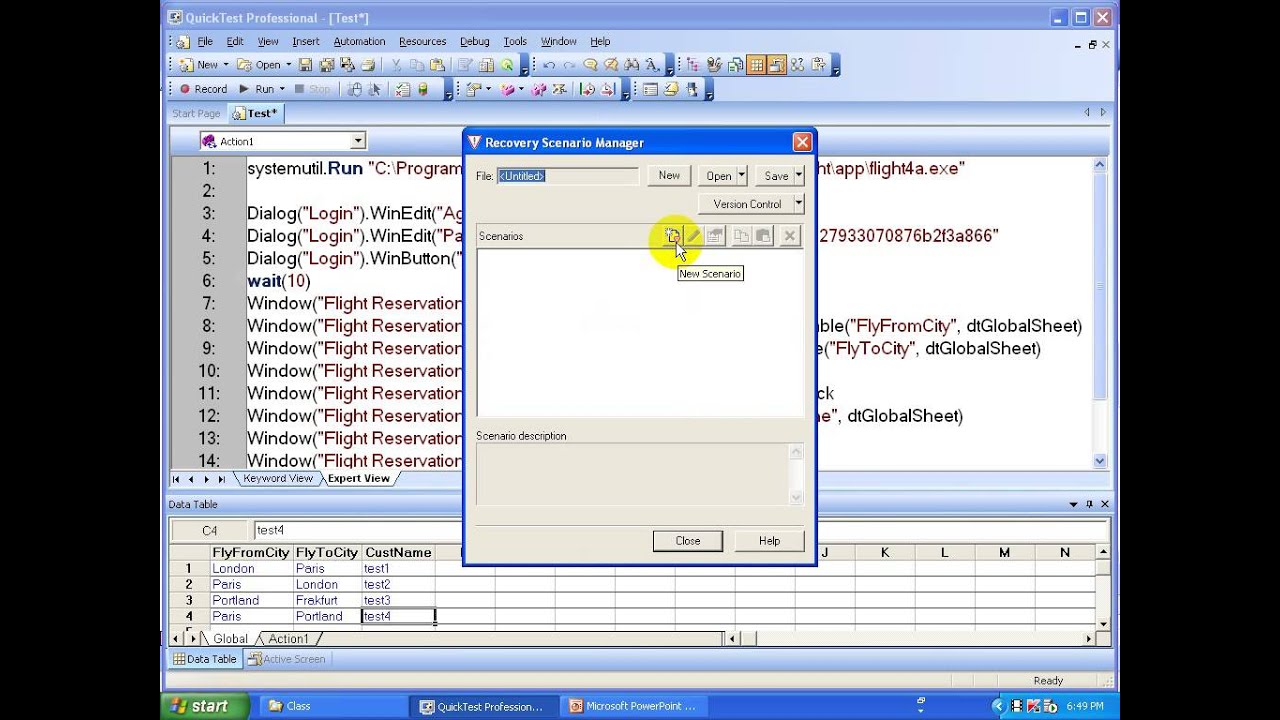This screenshot has width=1280, height=720.
Task: Expand the Action1 combo box
Action: 358,141
